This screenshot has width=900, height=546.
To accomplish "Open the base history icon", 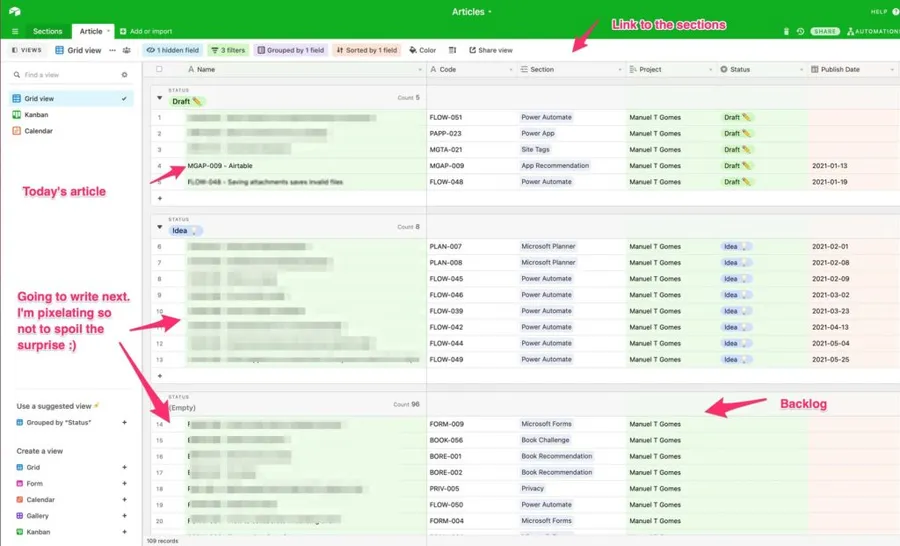I will coord(800,32).
